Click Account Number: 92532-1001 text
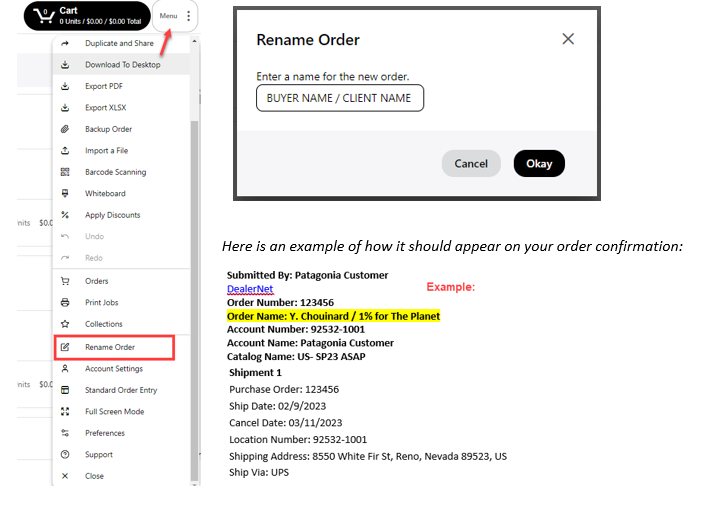 click(296, 330)
